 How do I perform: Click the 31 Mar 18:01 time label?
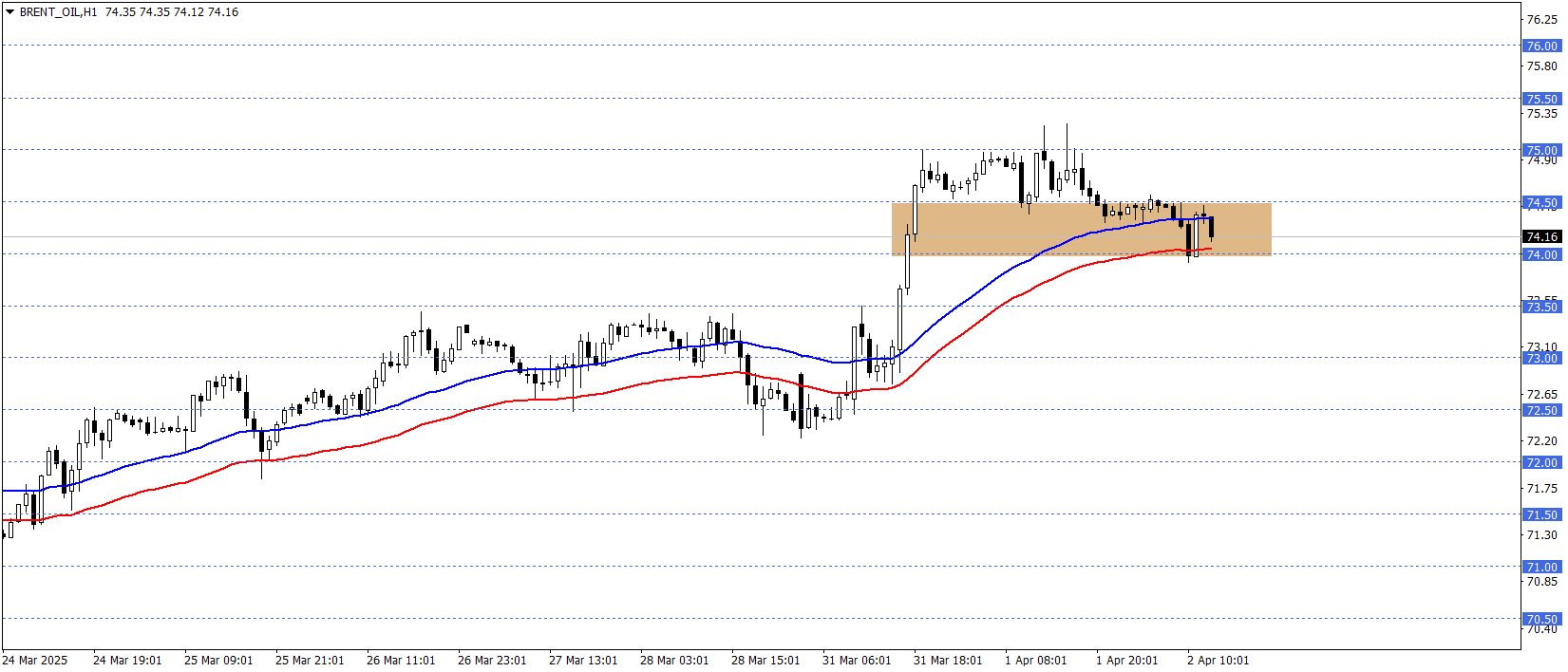(x=948, y=660)
